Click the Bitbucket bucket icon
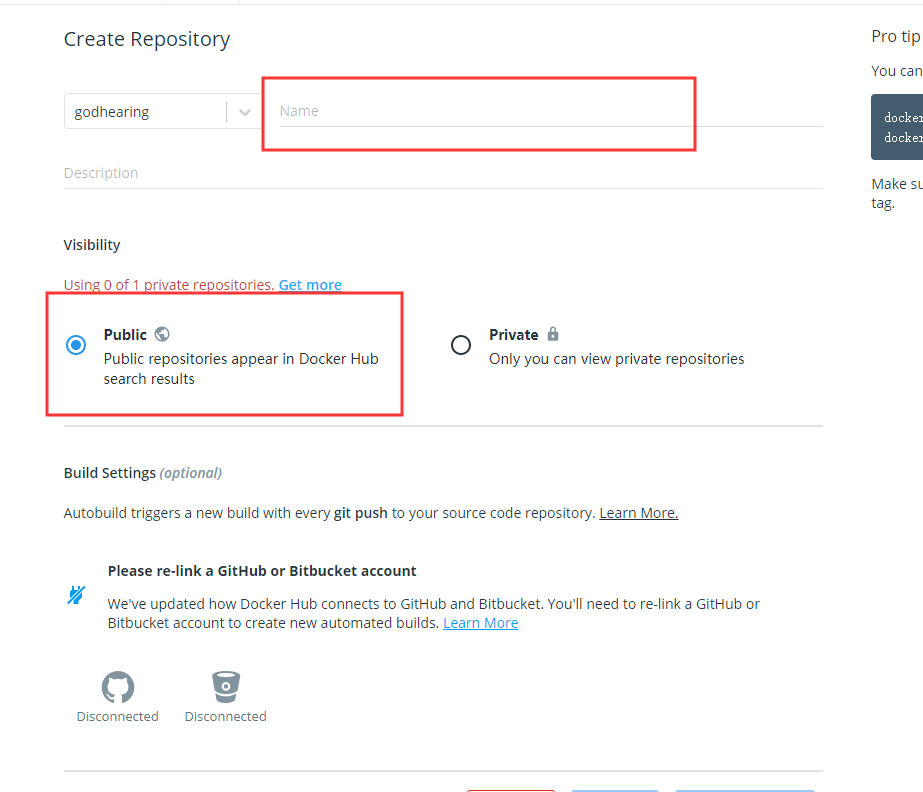 (x=225, y=687)
